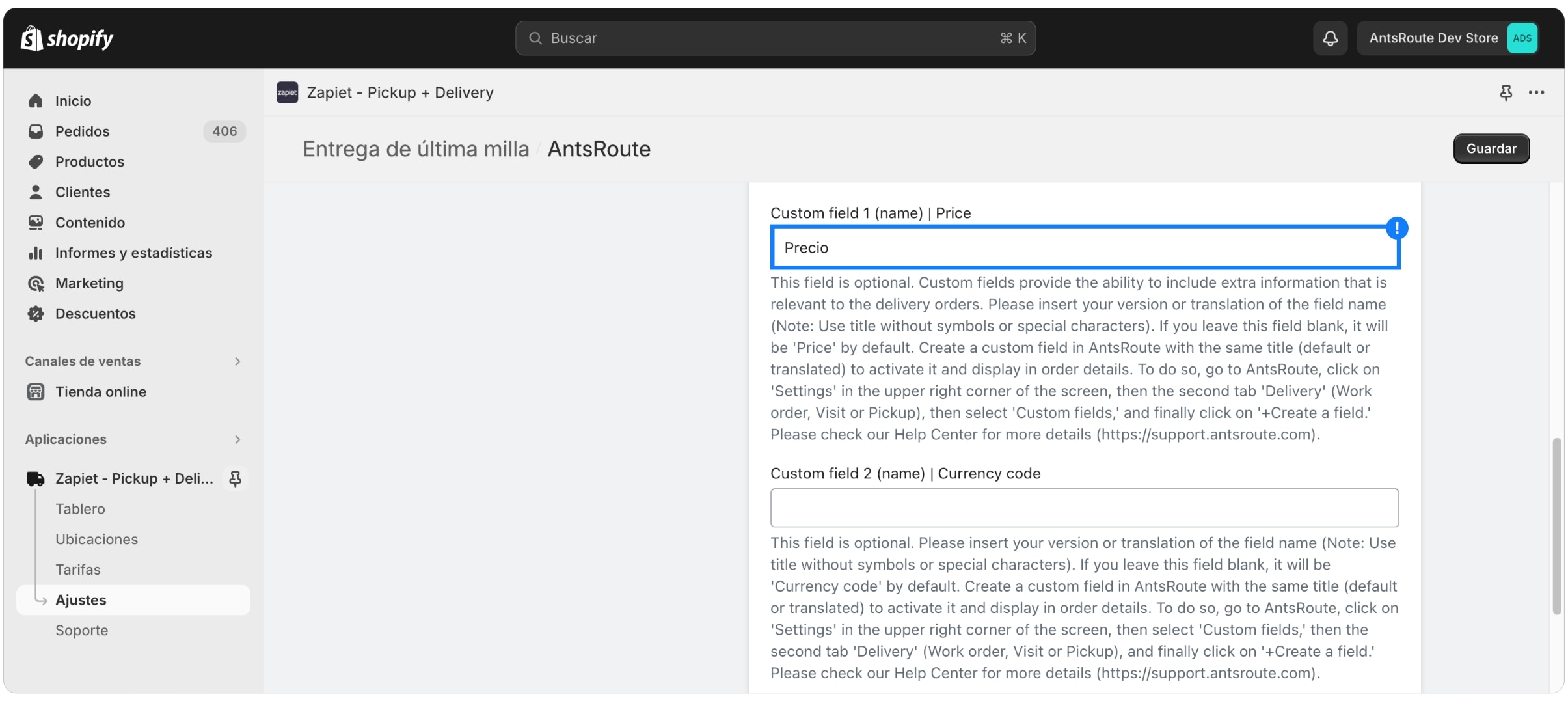Click the Clientes person icon

pyautogui.click(x=36, y=192)
